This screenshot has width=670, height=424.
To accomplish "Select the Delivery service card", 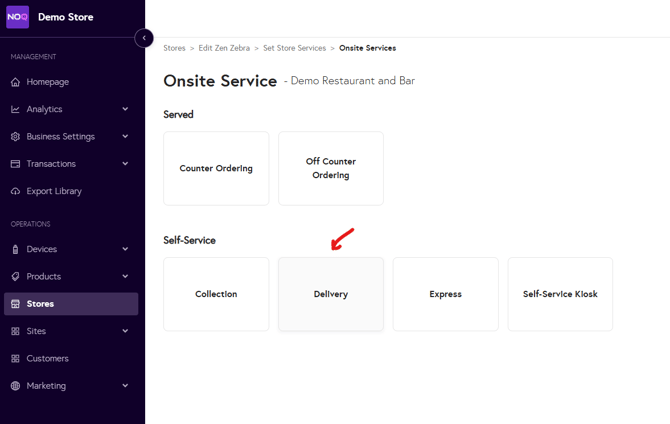I will click(331, 294).
